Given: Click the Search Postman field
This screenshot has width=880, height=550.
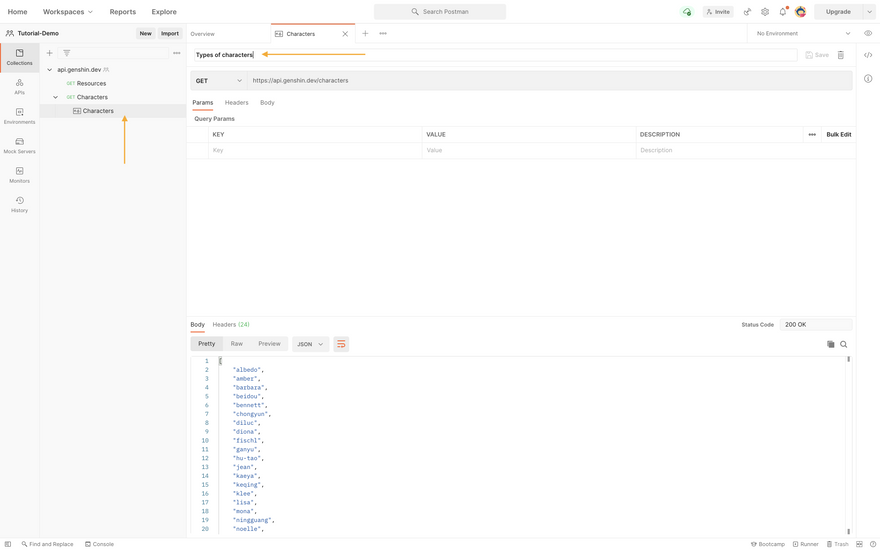Looking at the screenshot, I should (440, 12).
